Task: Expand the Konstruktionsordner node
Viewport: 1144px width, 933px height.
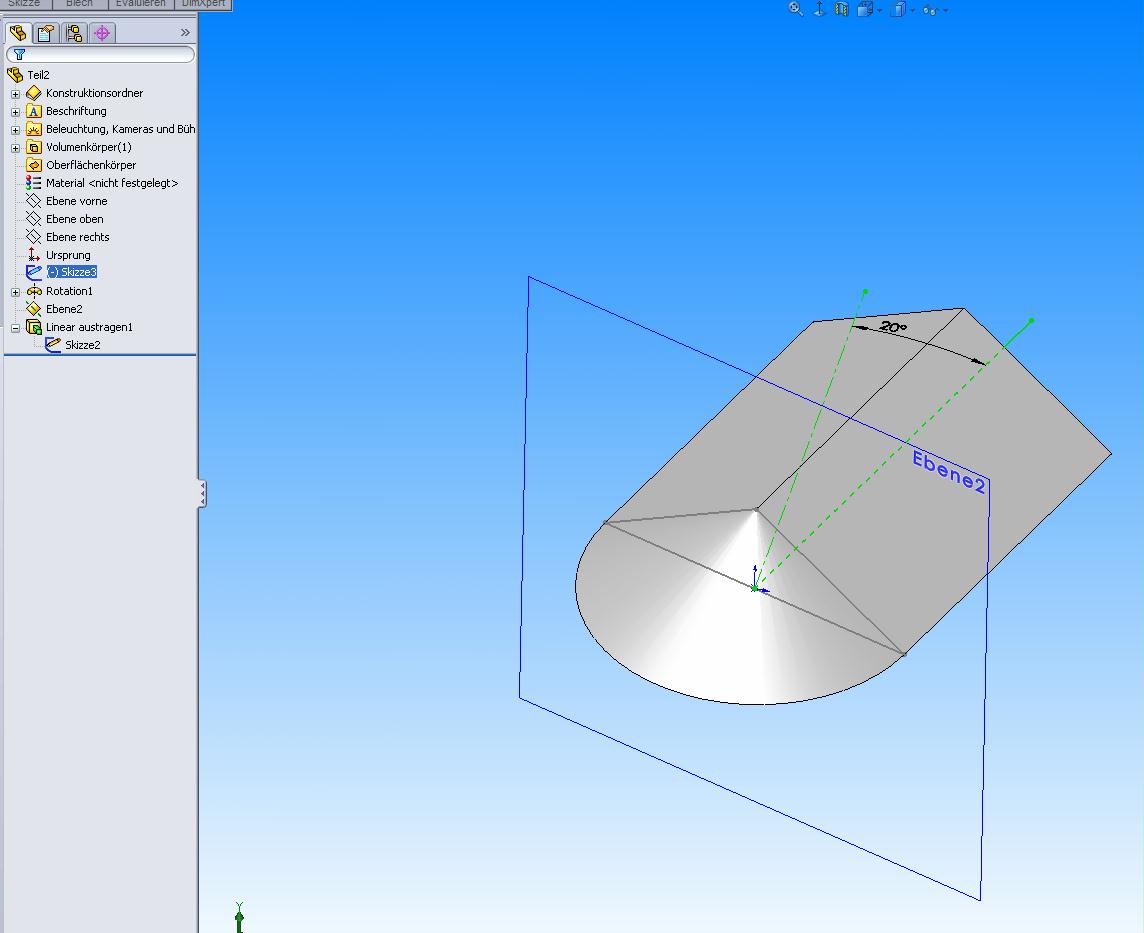Action: click(15, 94)
